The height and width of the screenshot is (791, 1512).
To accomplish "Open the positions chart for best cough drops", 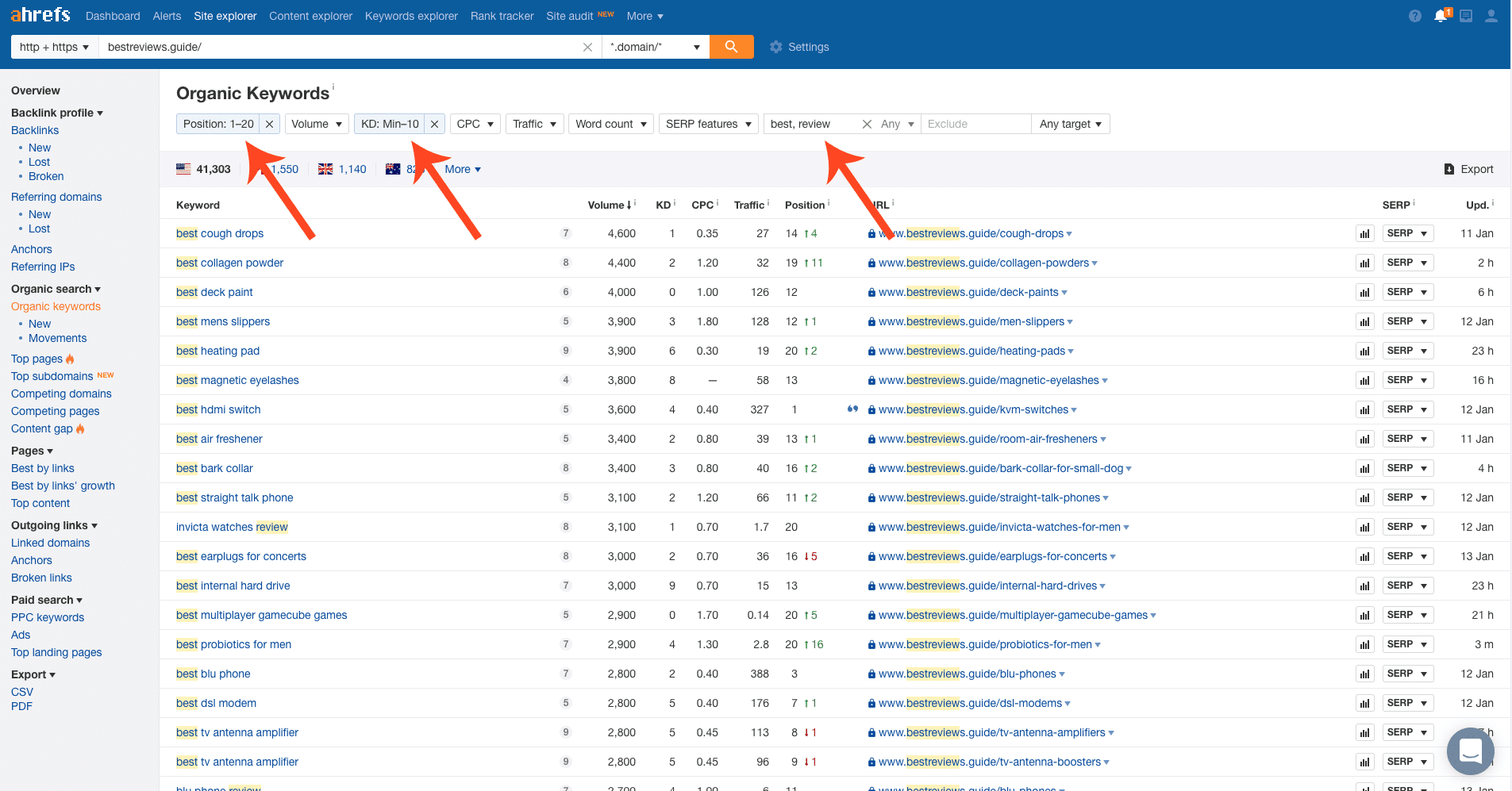I will tap(1364, 233).
